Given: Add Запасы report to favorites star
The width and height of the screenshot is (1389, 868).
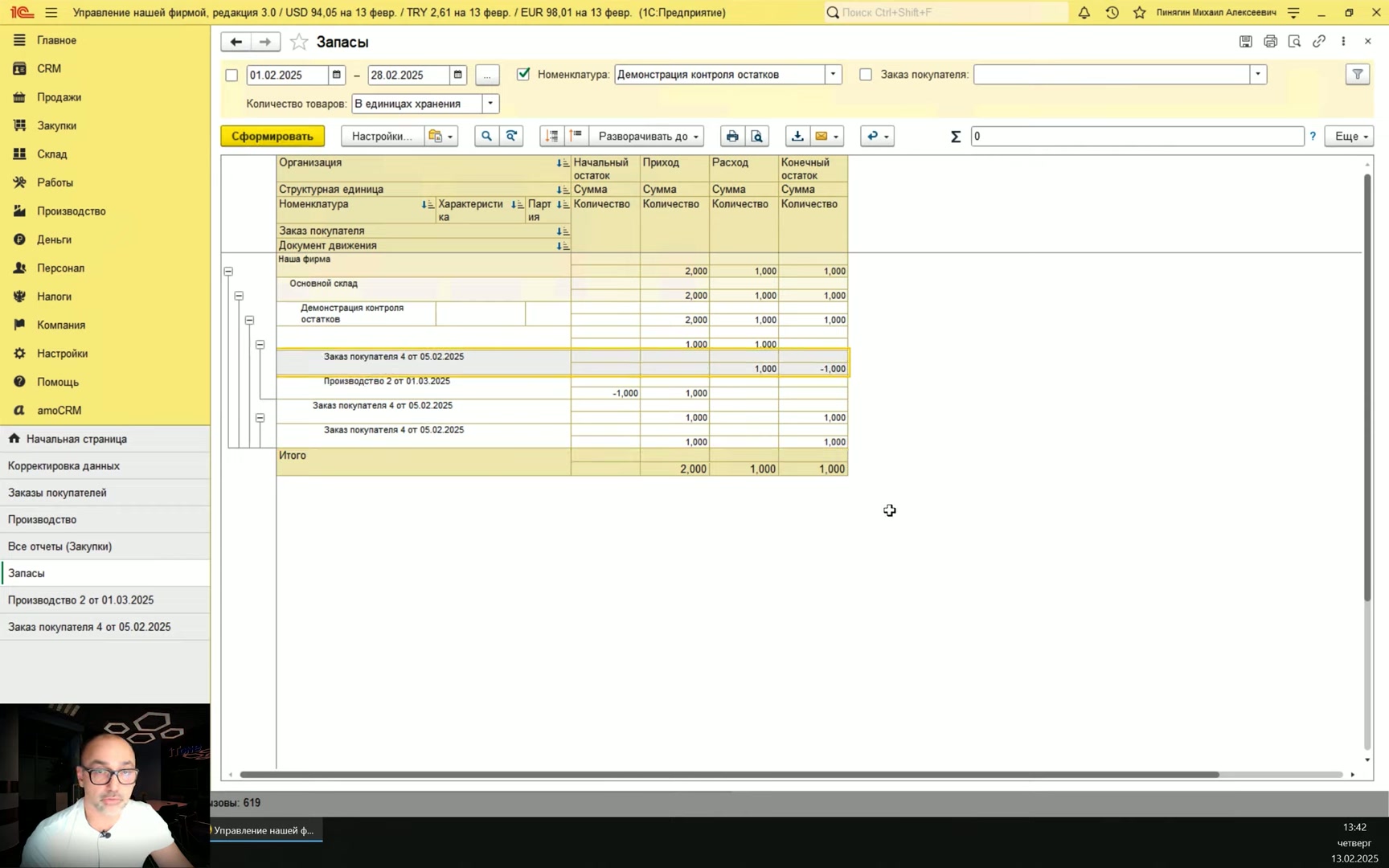Looking at the screenshot, I should point(299,42).
